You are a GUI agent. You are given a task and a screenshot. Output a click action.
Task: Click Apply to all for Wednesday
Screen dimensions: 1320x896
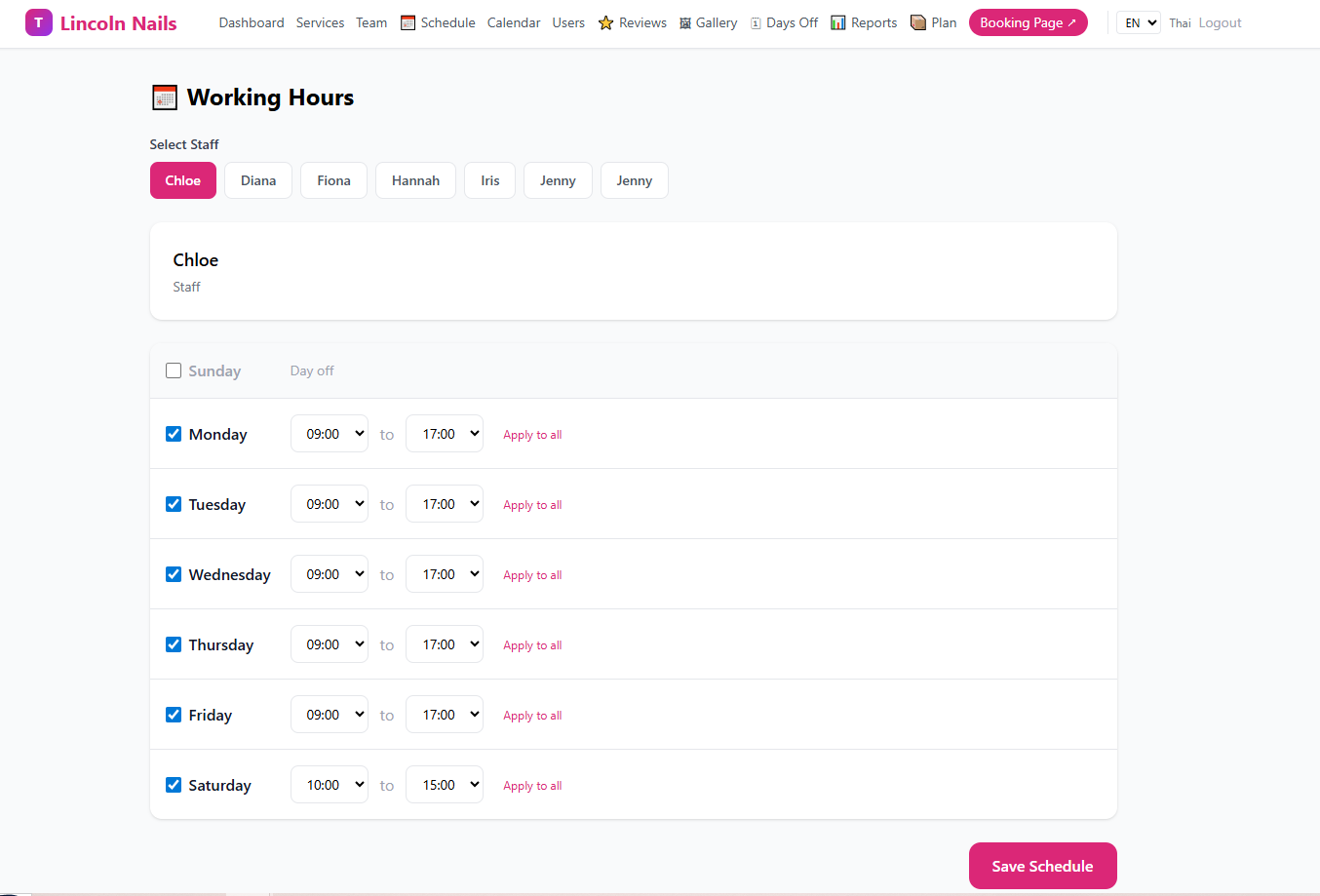(532, 575)
